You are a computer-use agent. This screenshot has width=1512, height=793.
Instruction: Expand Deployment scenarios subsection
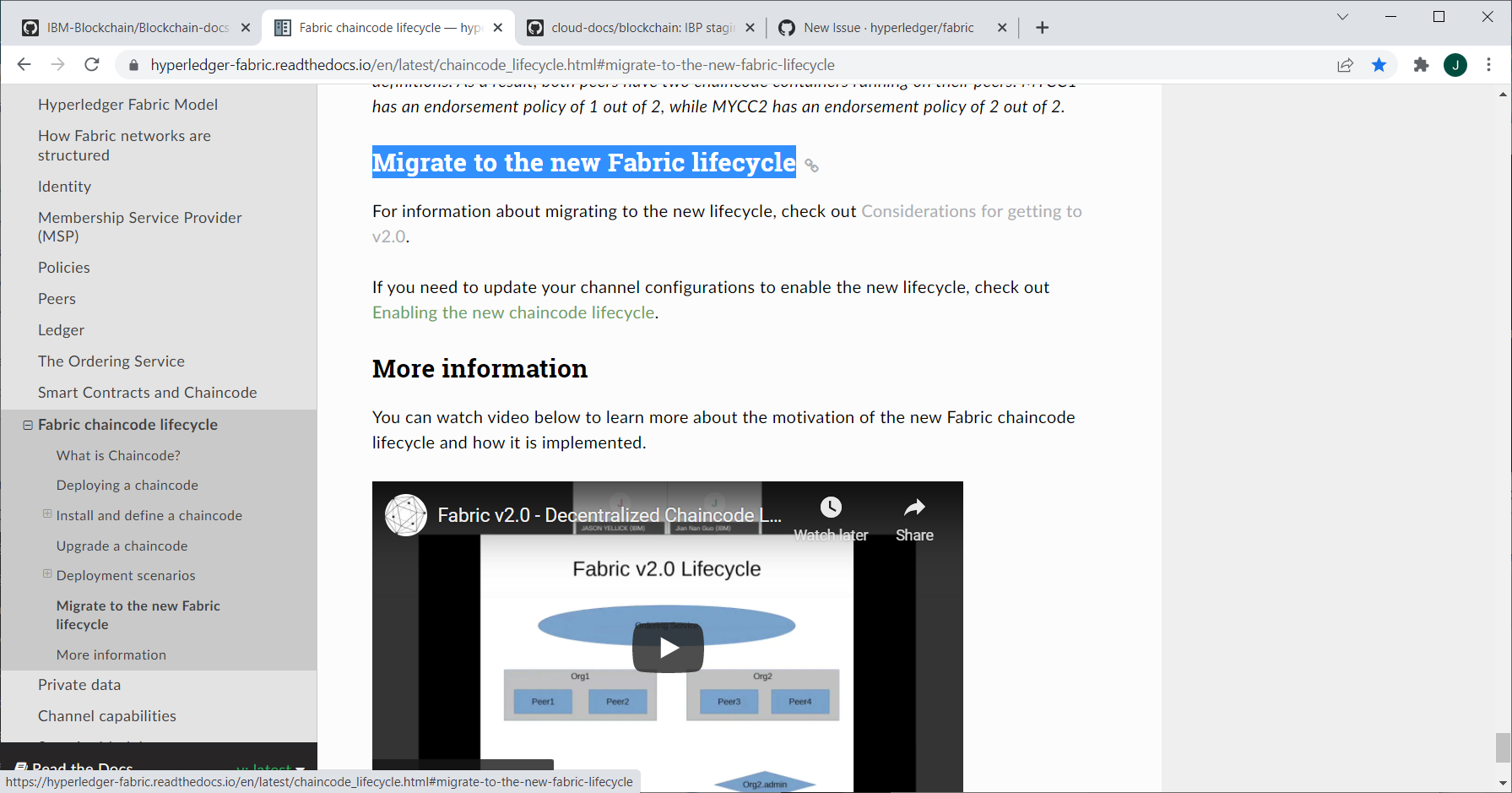click(47, 573)
